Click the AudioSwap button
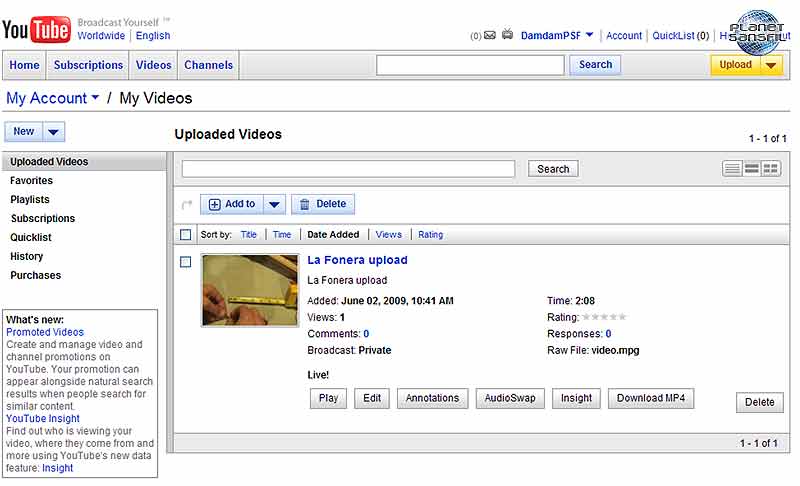Viewport: 800px width, 486px height. coord(510,398)
